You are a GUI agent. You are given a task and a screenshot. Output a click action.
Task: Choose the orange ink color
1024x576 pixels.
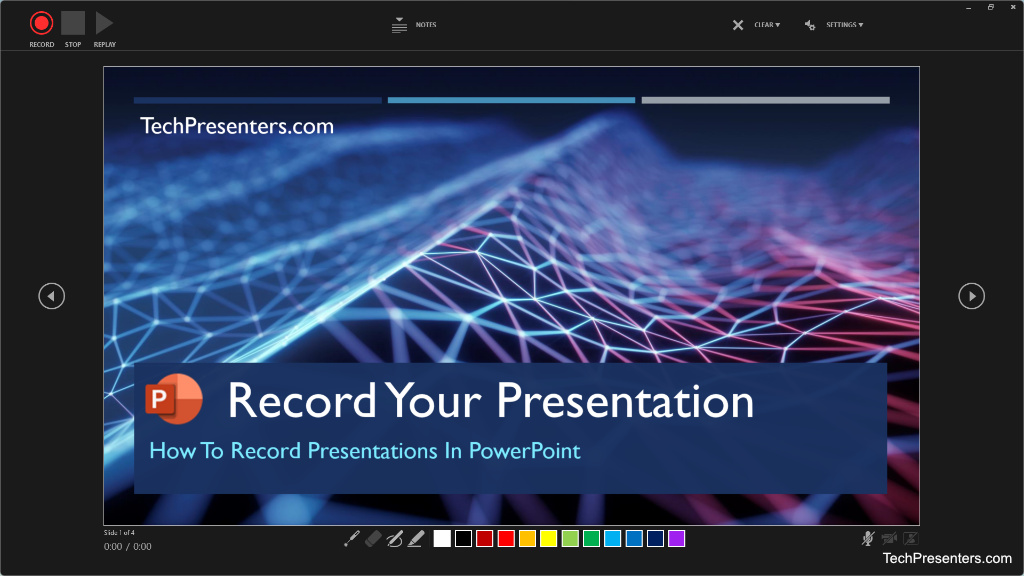tap(527, 539)
